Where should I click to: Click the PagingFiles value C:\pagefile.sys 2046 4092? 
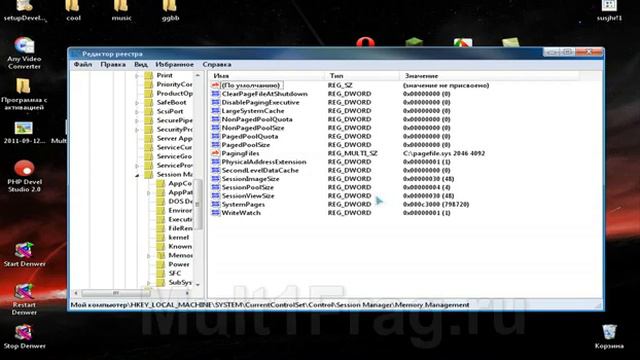[444, 153]
